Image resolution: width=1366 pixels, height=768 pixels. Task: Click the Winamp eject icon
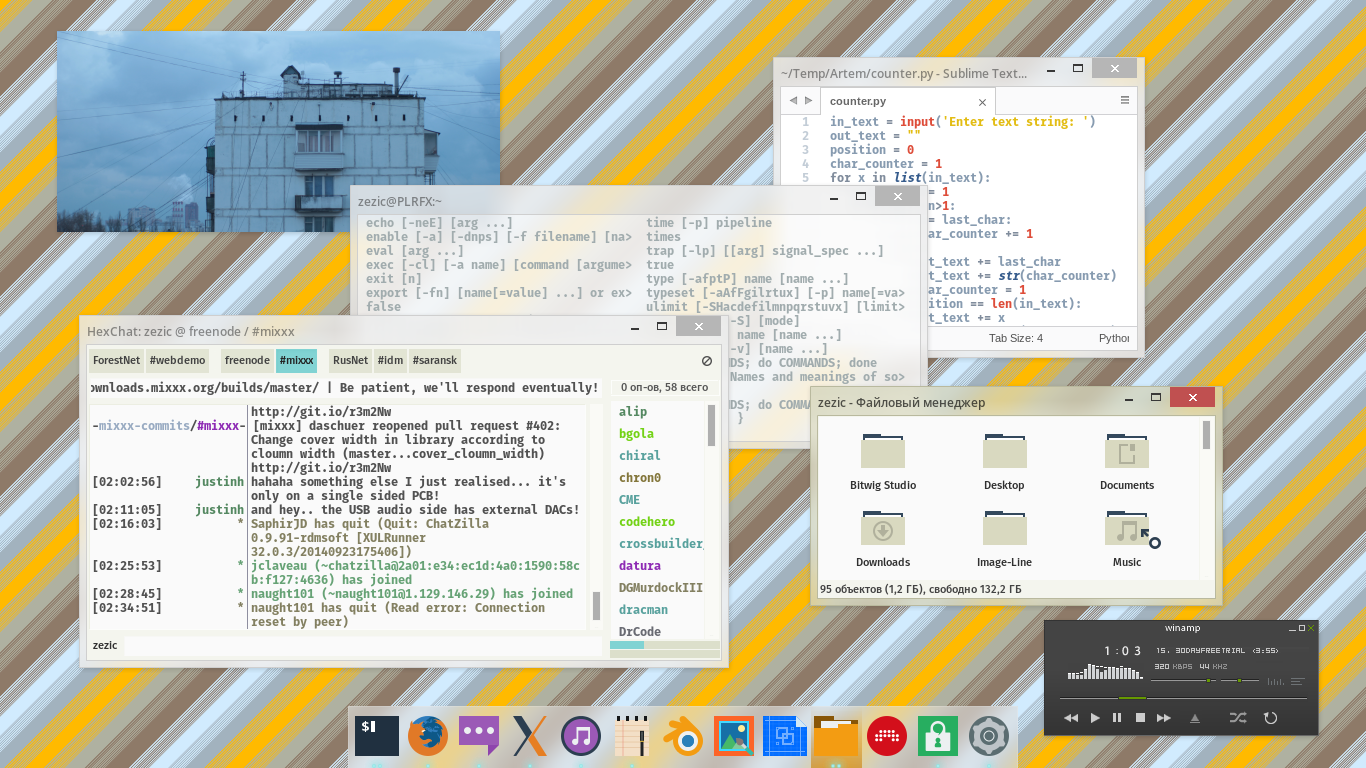[1194, 718]
